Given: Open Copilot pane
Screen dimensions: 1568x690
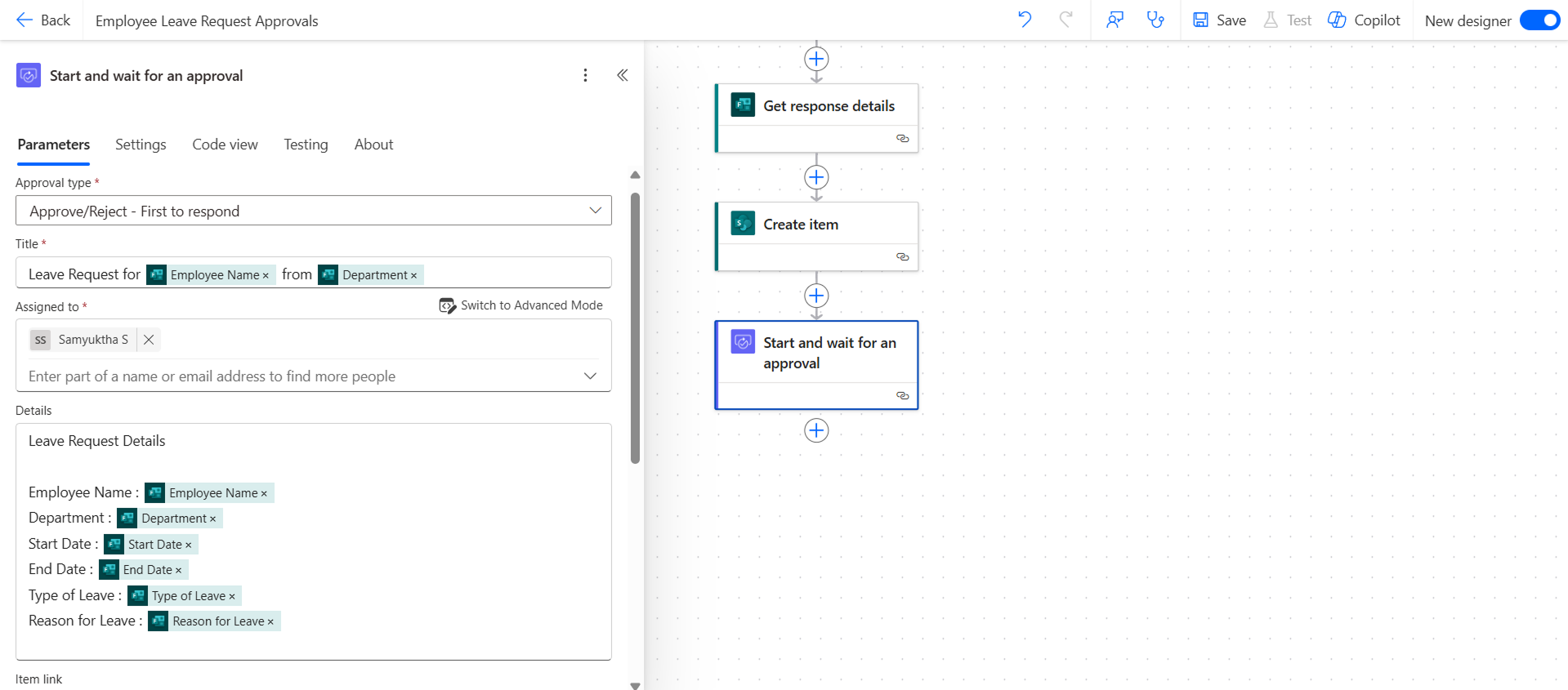Looking at the screenshot, I should point(1364,20).
